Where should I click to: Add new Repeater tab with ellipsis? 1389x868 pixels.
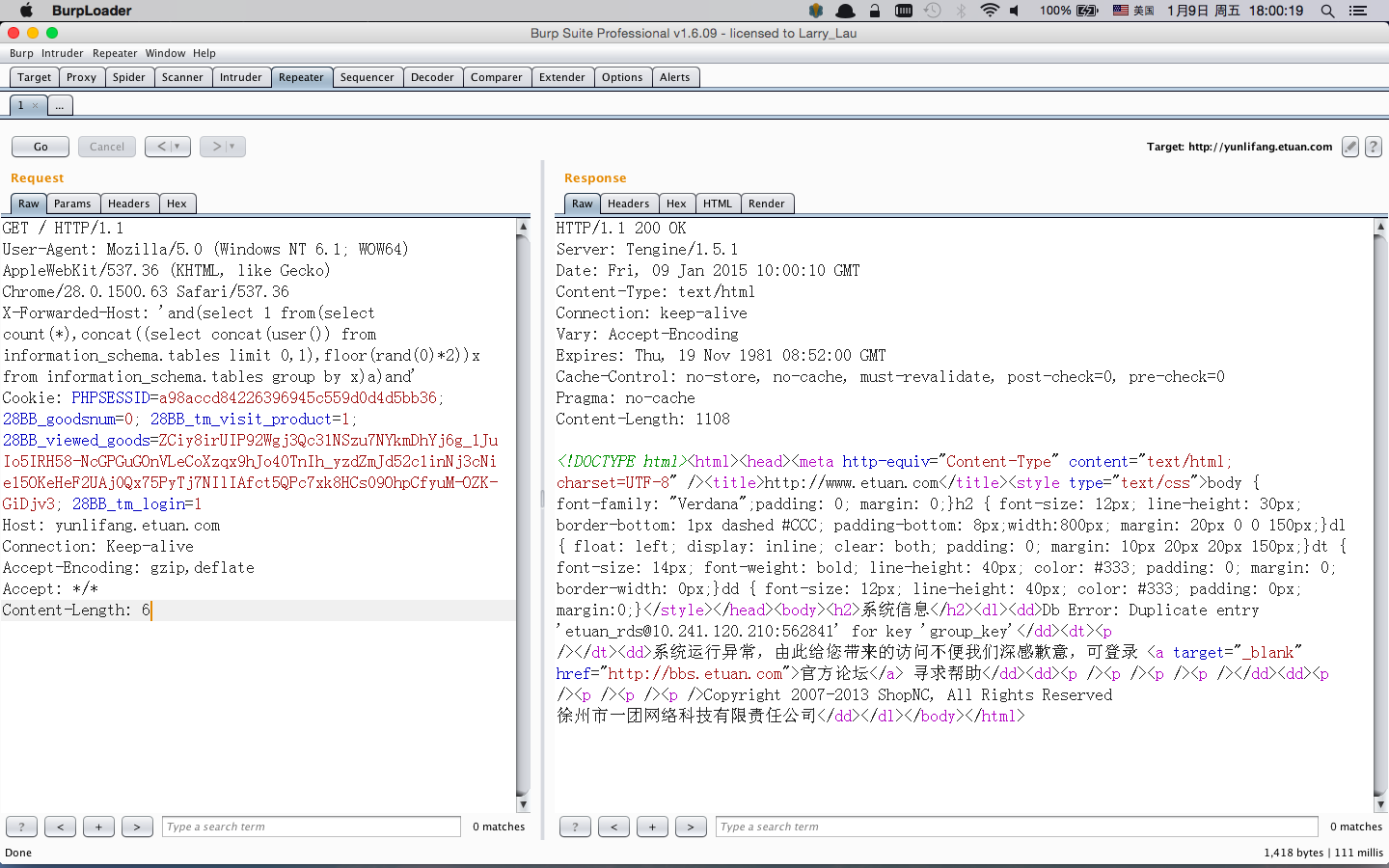point(60,106)
